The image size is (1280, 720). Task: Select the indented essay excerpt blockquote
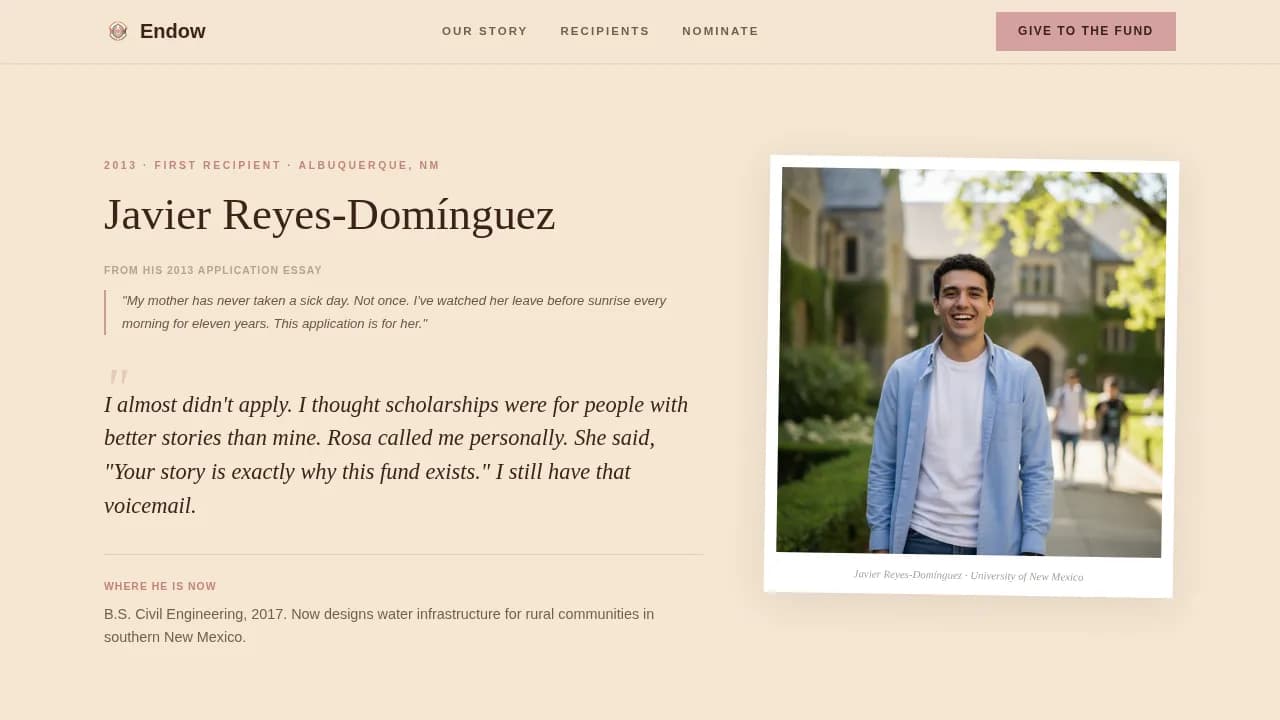[395, 311]
